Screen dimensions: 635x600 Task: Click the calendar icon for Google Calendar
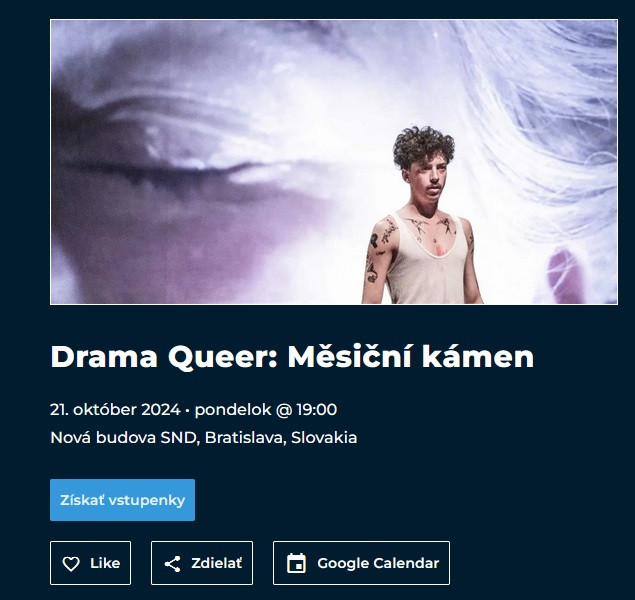pos(296,563)
